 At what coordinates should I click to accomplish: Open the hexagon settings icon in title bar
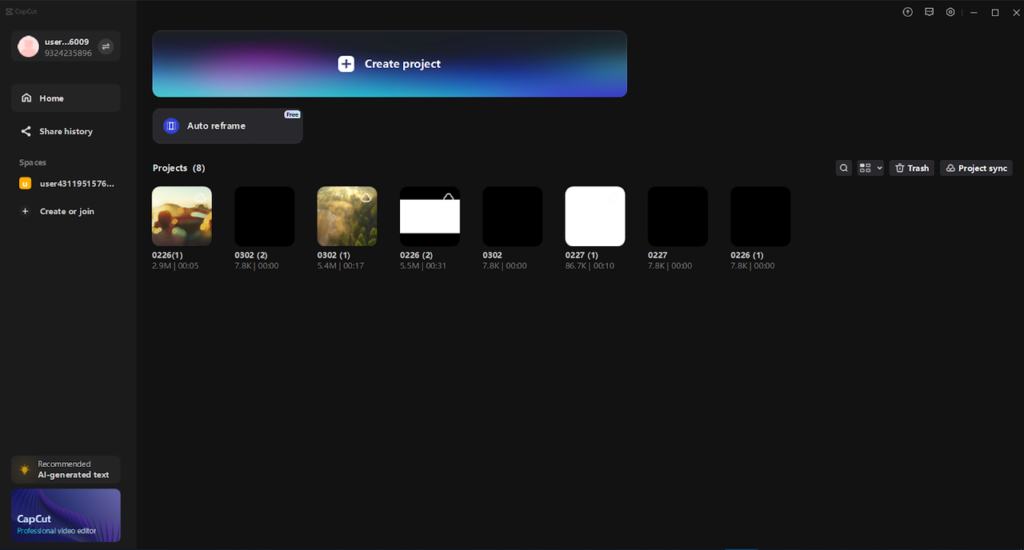coord(950,12)
